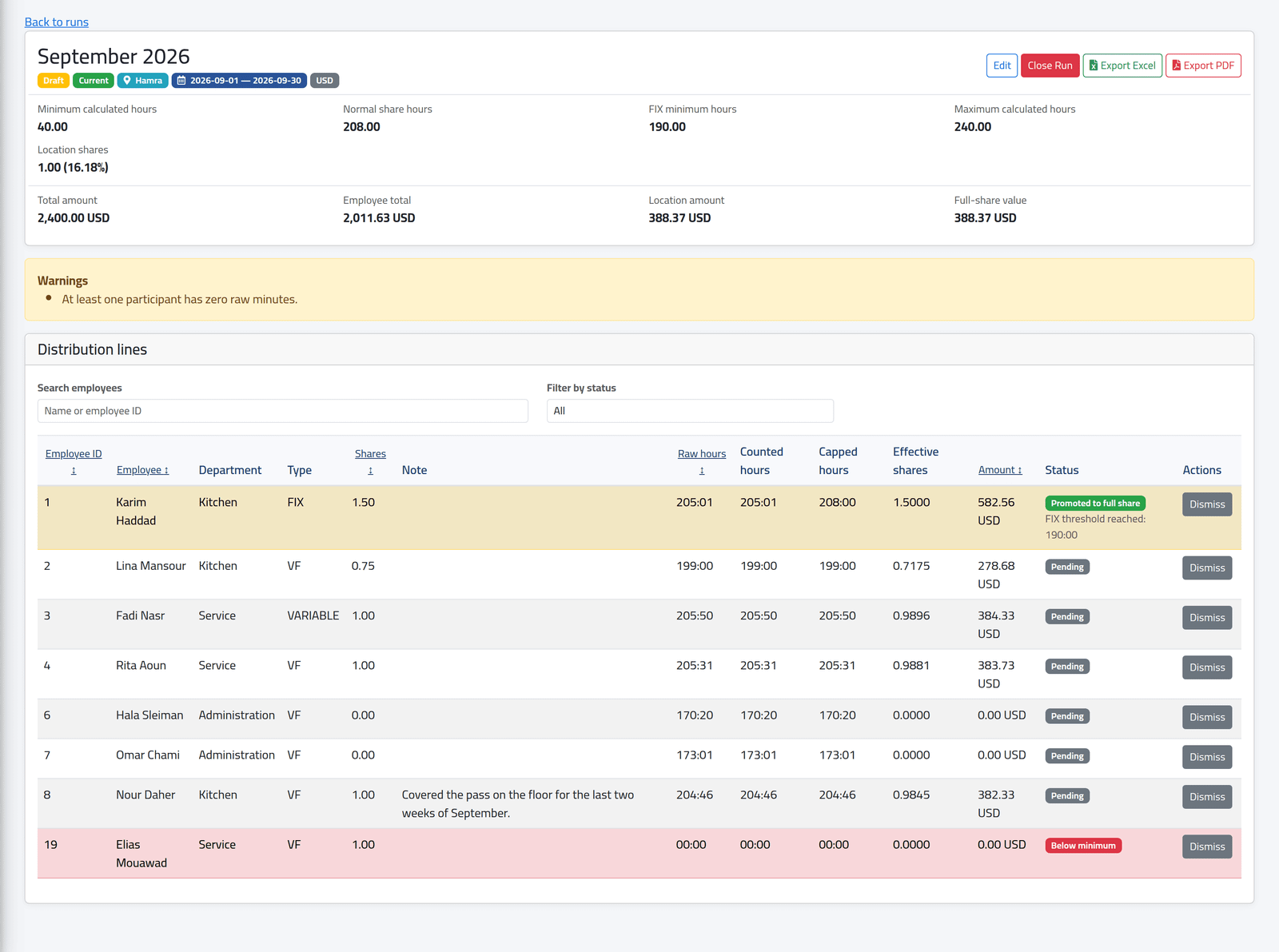Click the Promoted to full share badge
The height and width of the screenshot is (952, 1279).
pyautogui.click(x=1095, y=504)
